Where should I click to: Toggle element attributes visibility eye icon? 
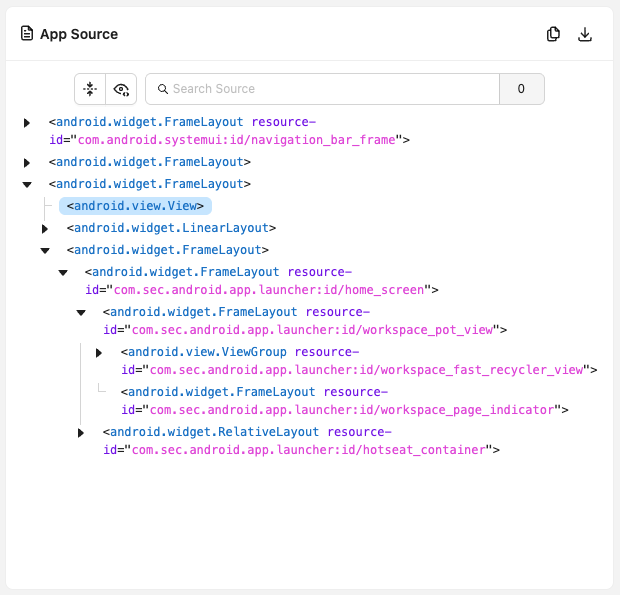(x=121, y=89)
